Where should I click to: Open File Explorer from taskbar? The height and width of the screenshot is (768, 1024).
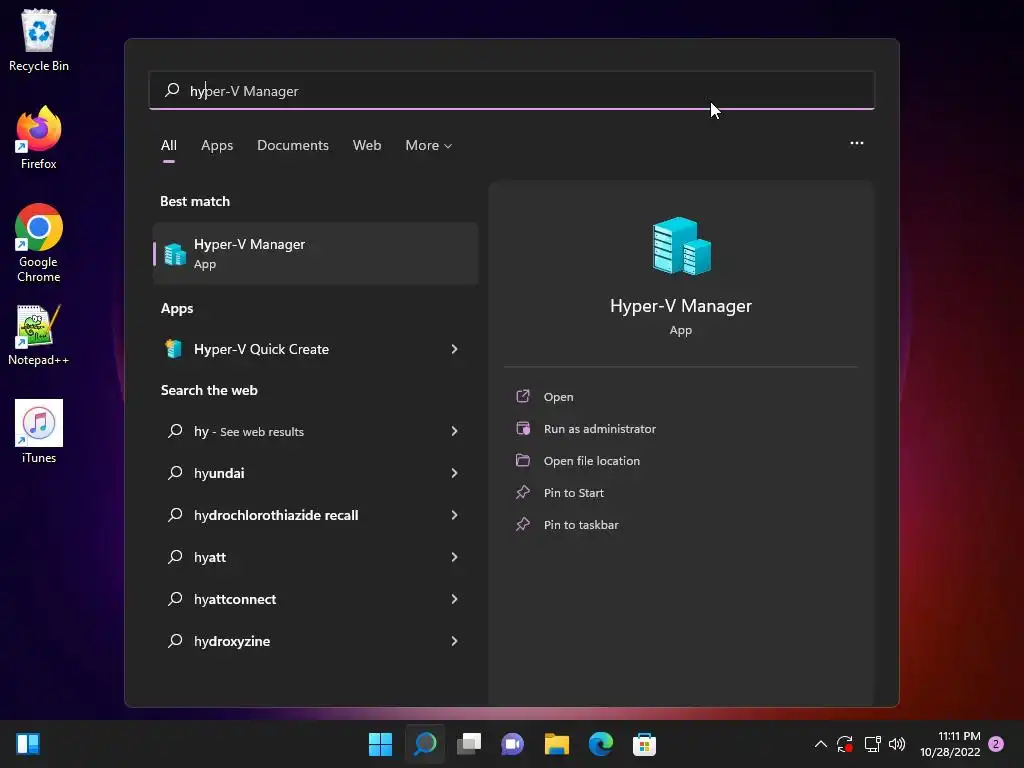tap(557, 744)
